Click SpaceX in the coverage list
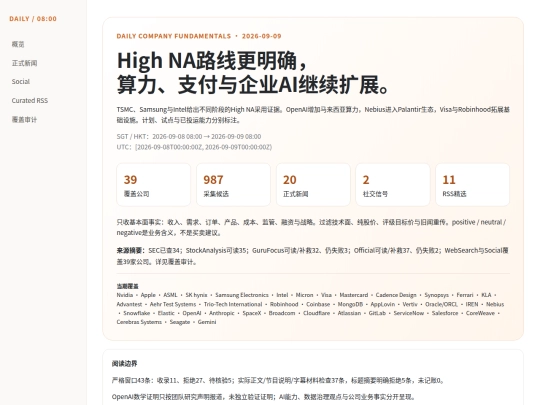The image size is (540, 405). point(252,313)
